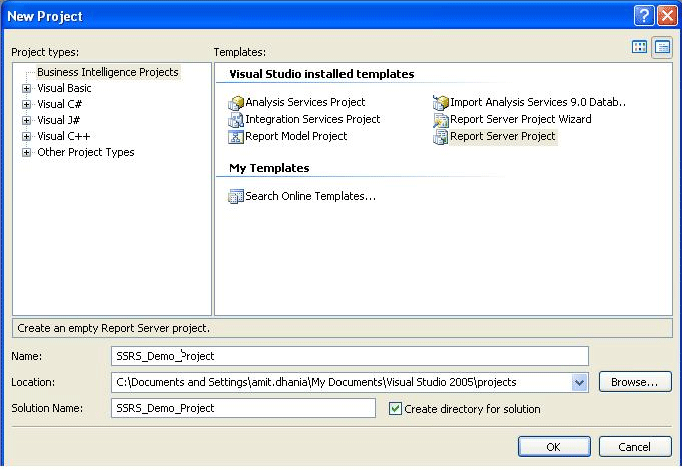The height and width of the screenshot is (470, 682).
Task: Click the Analysis Services Project icon
Action: point(236,103)
